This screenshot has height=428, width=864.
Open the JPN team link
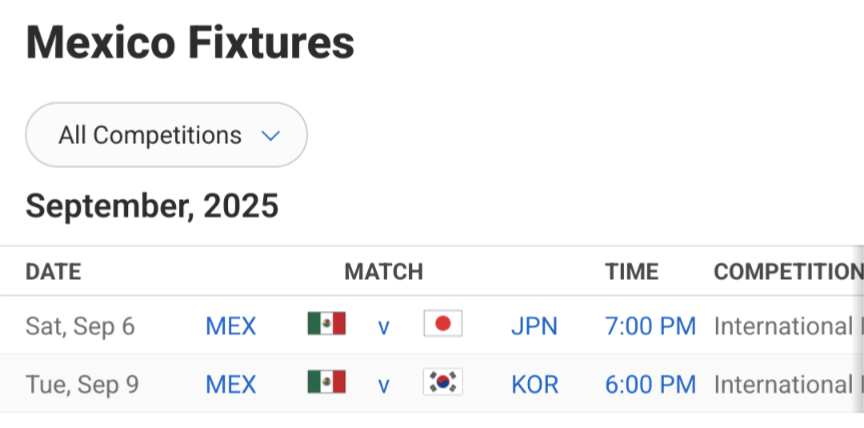point(534,326)
